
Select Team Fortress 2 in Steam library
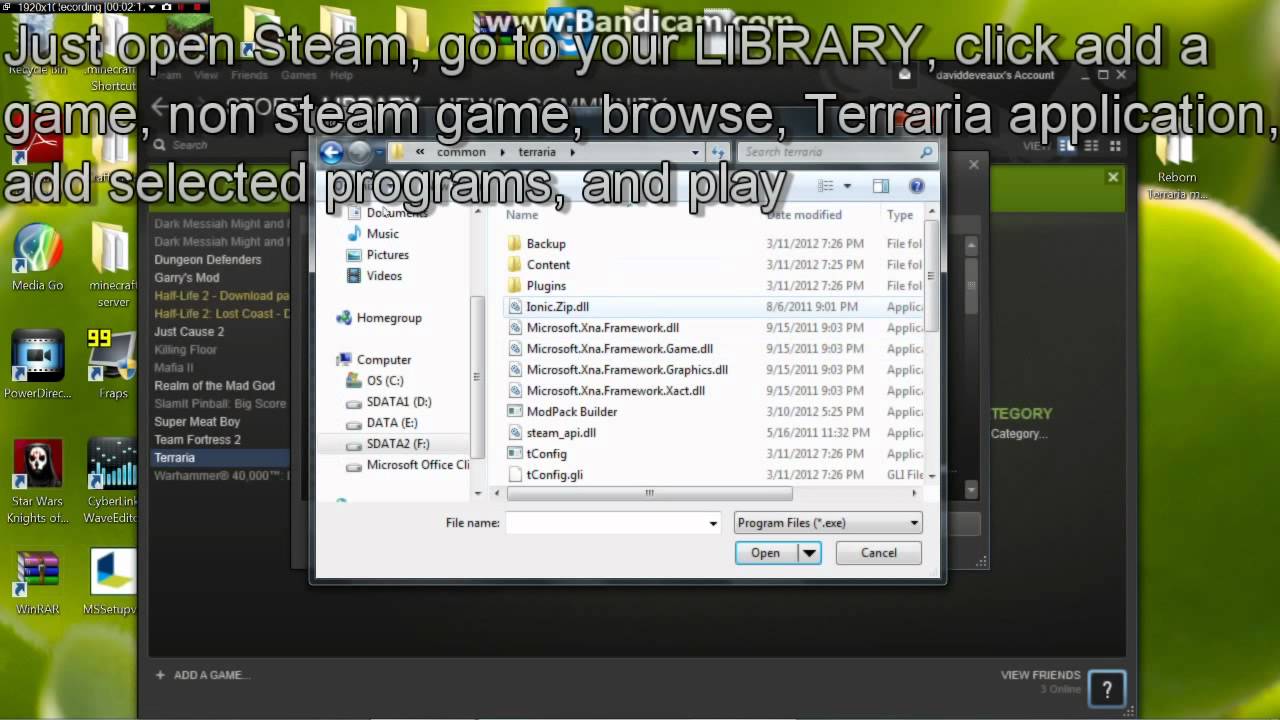coord(197,440)
